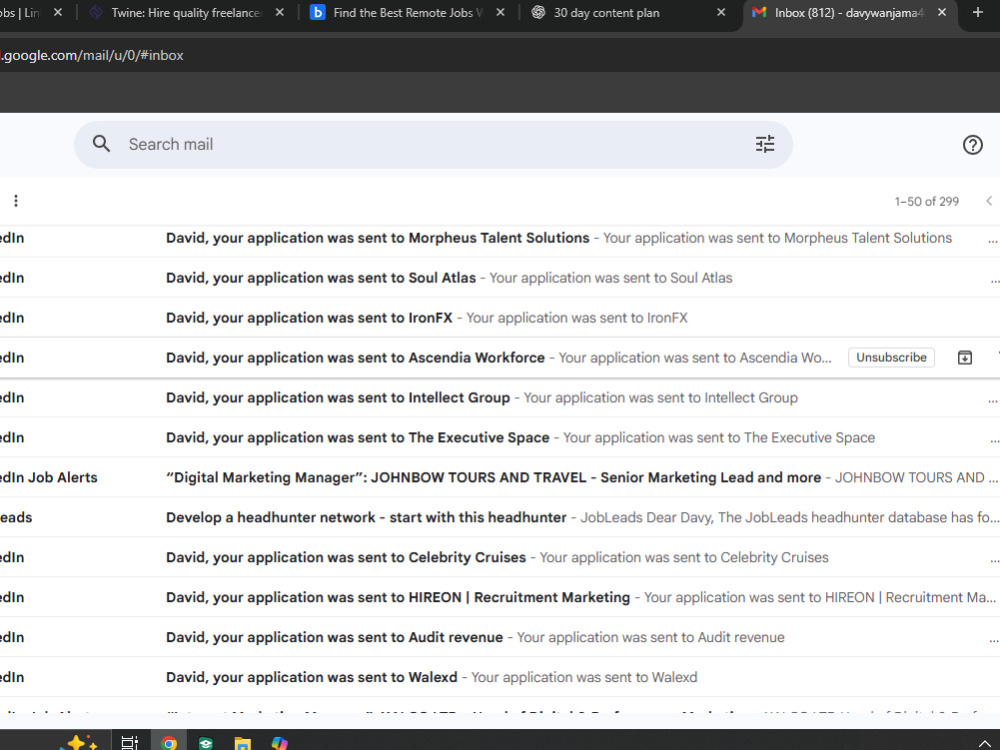The width and height of the screenshot is (1000, 750).
Task: Open the Morpheus Talent Solutions email
Action: [500, 238]
